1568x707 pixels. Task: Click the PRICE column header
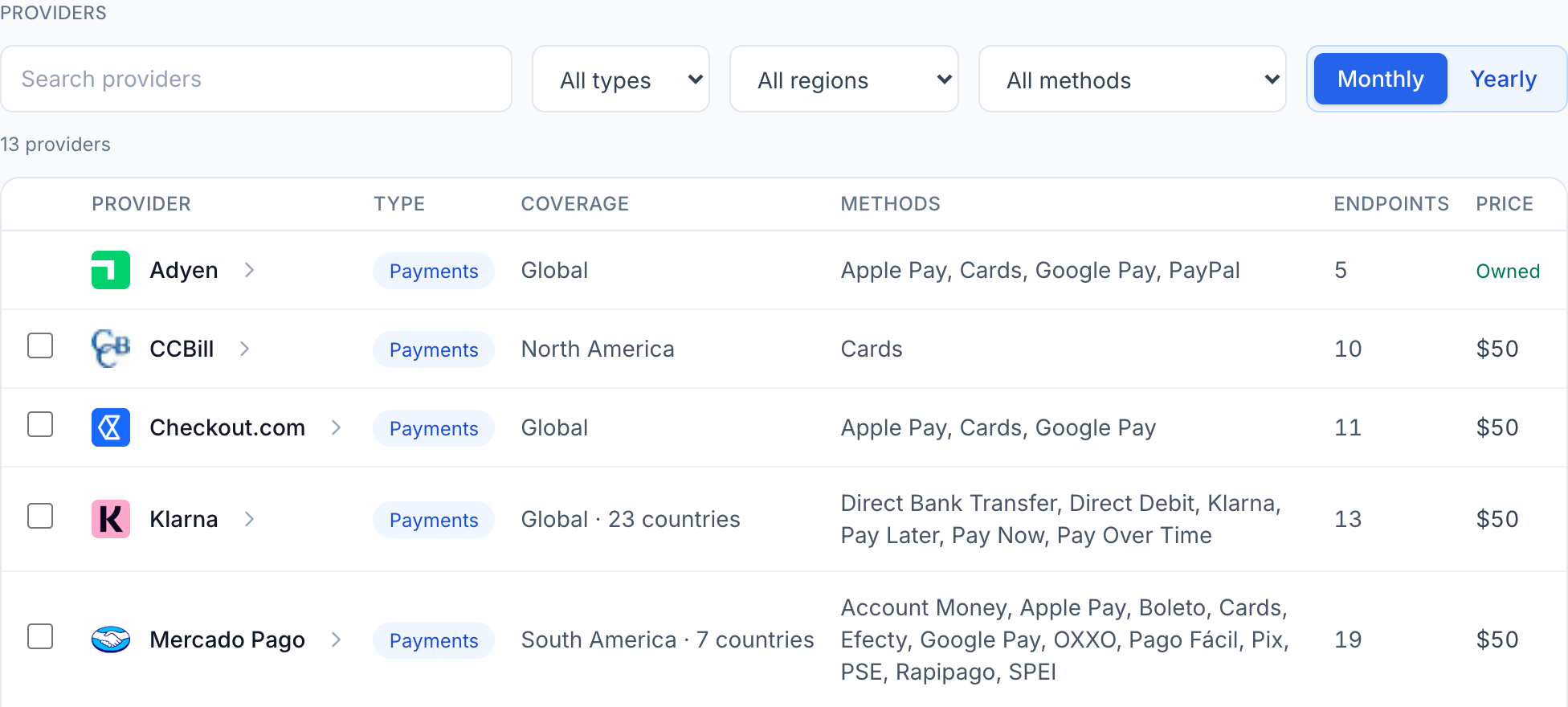click(x=1505, y=204)
